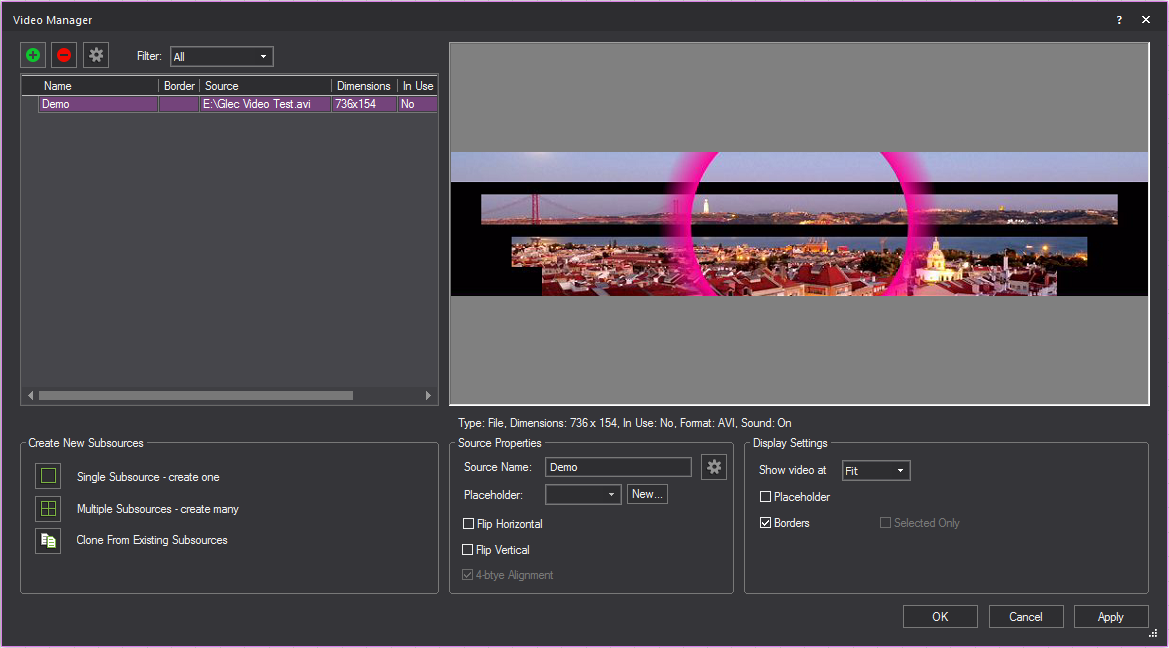Viewport: 1169px width, 648px height.
Task: Click the red remove video source icon
Action: tap(64, 56)
